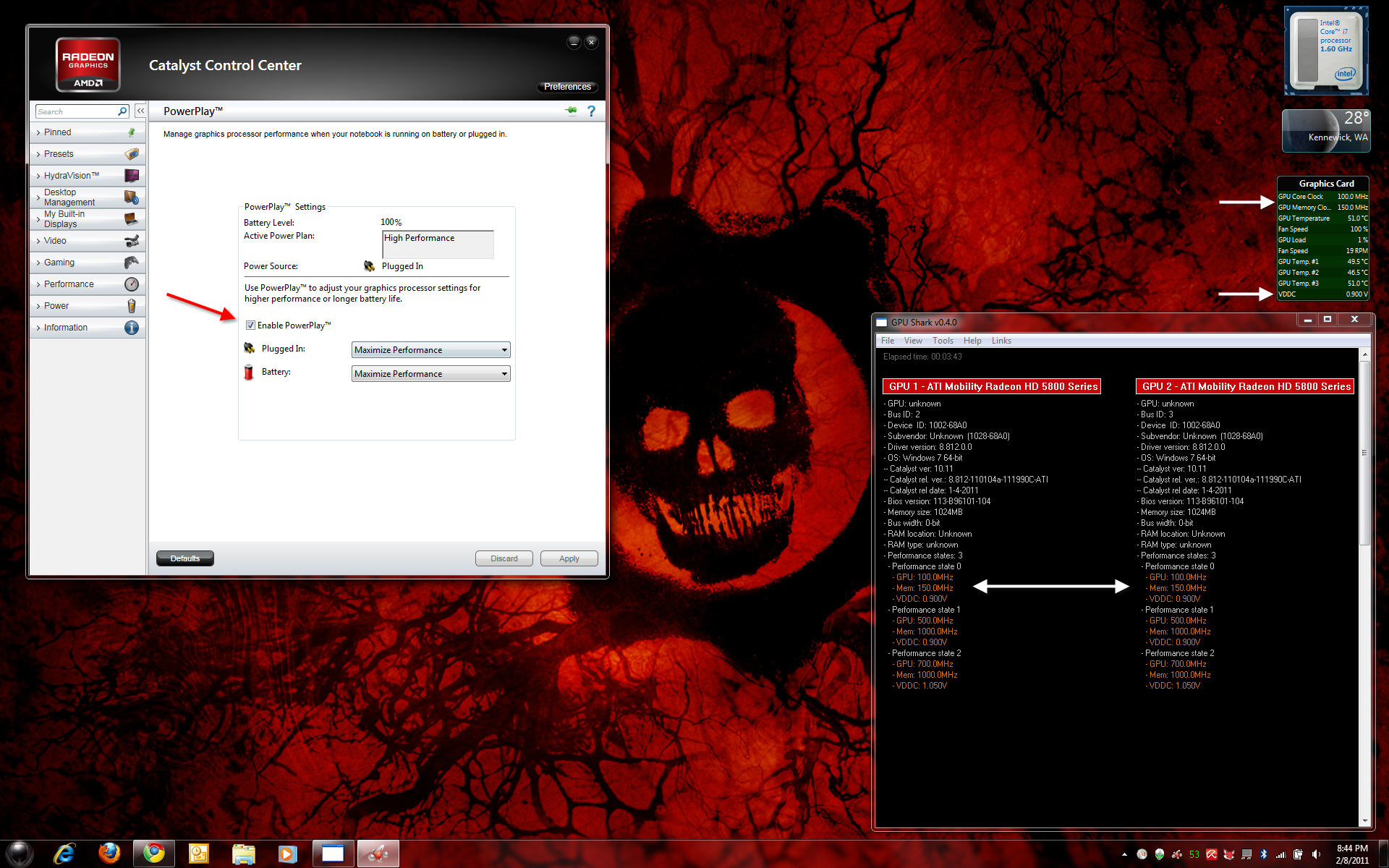Open Tools menu in GPU Shark
The width and height of the screenshot is (1389, 868).
click(943, 341)
